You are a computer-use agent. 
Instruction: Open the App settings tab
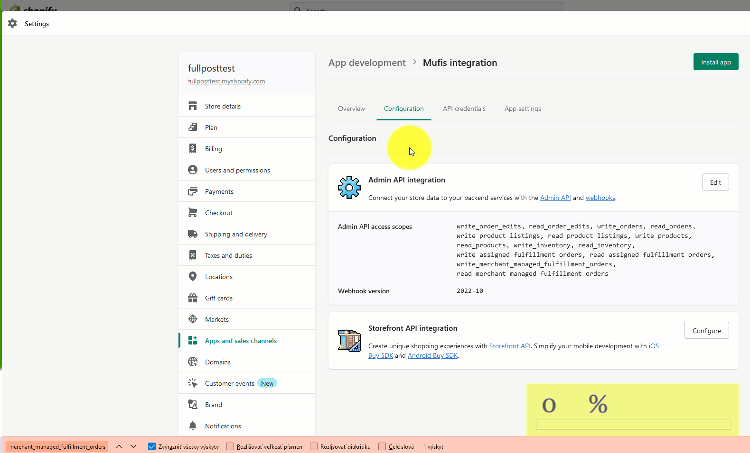(522, 109)
